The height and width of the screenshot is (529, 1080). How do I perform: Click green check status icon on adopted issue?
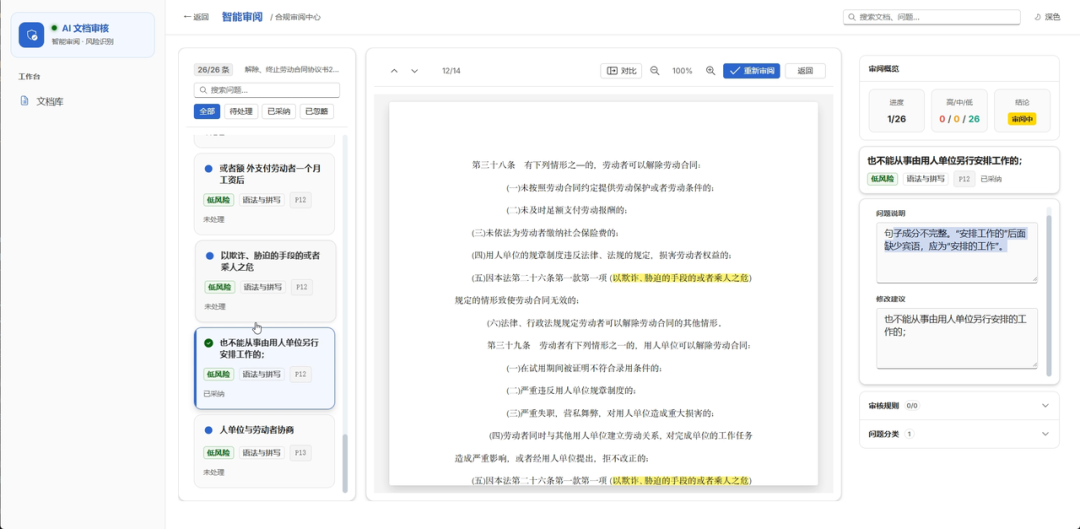(209, 342)
